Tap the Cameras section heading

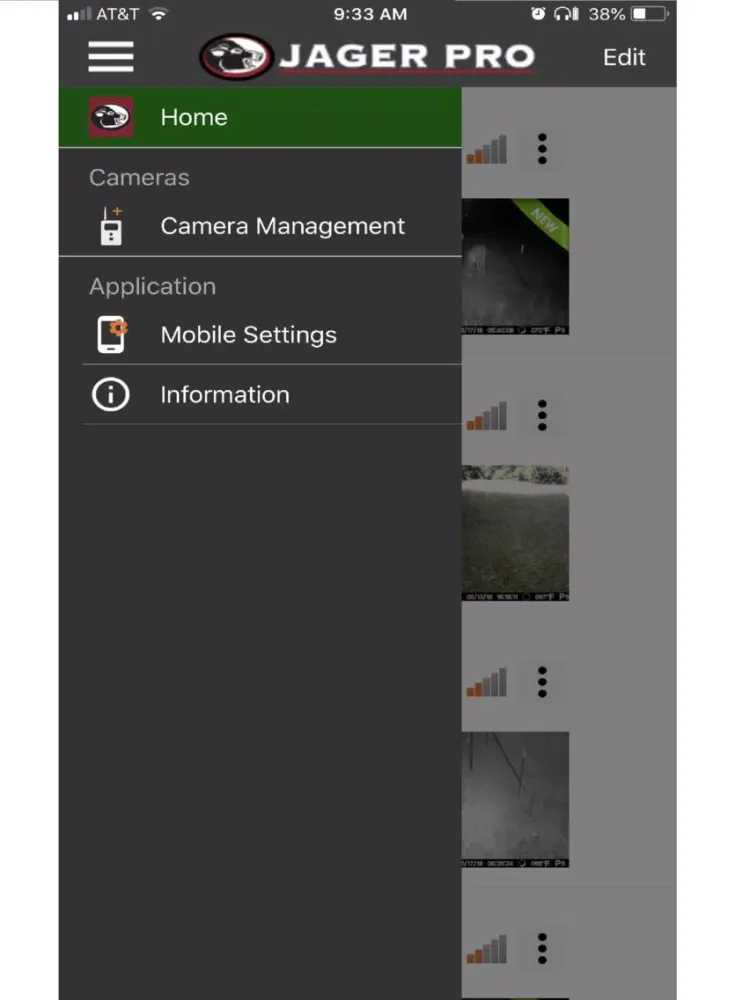pos(139,177)
